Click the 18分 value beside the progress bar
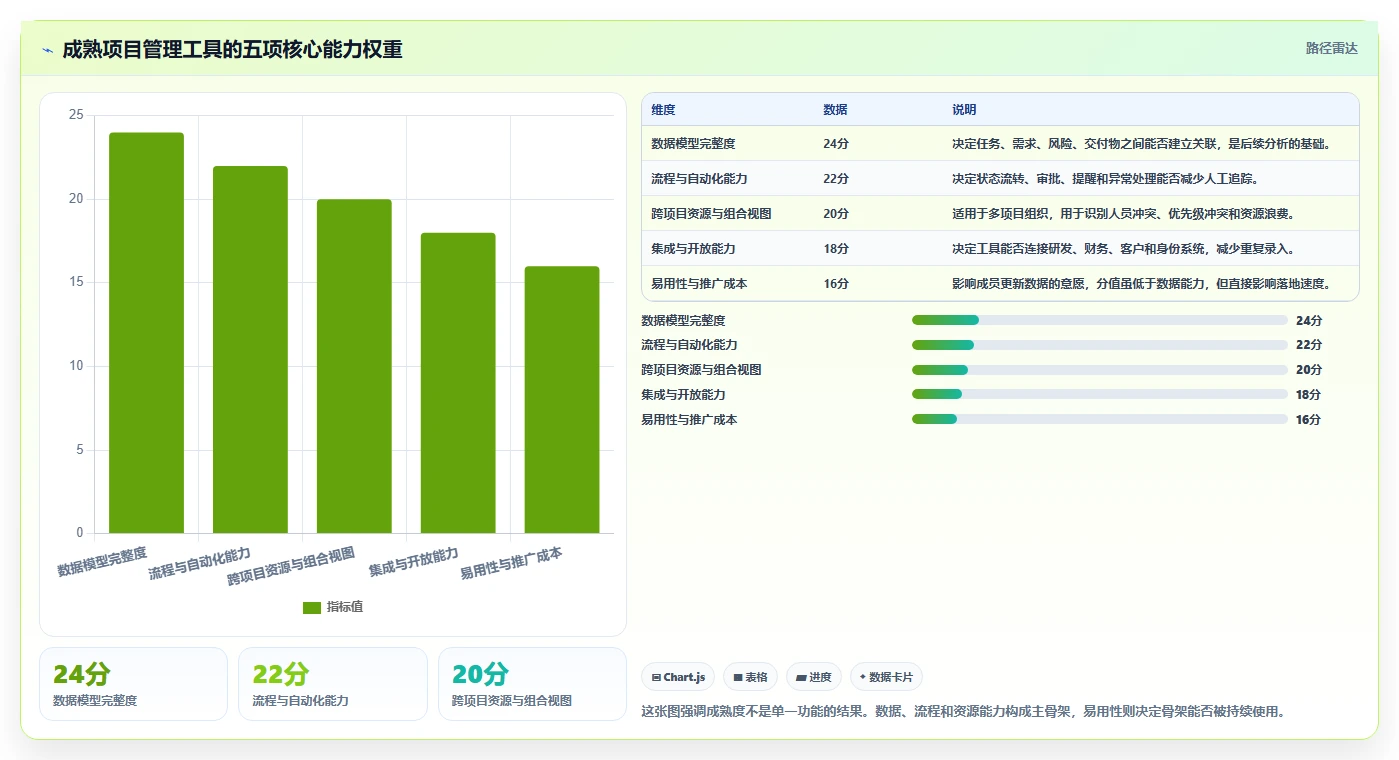The height and width of the screenshot is (760, 1399). 1308,395
